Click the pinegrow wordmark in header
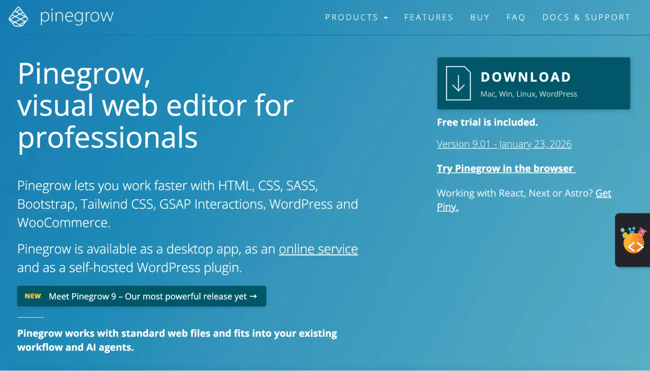This screenshot has width=650, height=371. [77, 17]
